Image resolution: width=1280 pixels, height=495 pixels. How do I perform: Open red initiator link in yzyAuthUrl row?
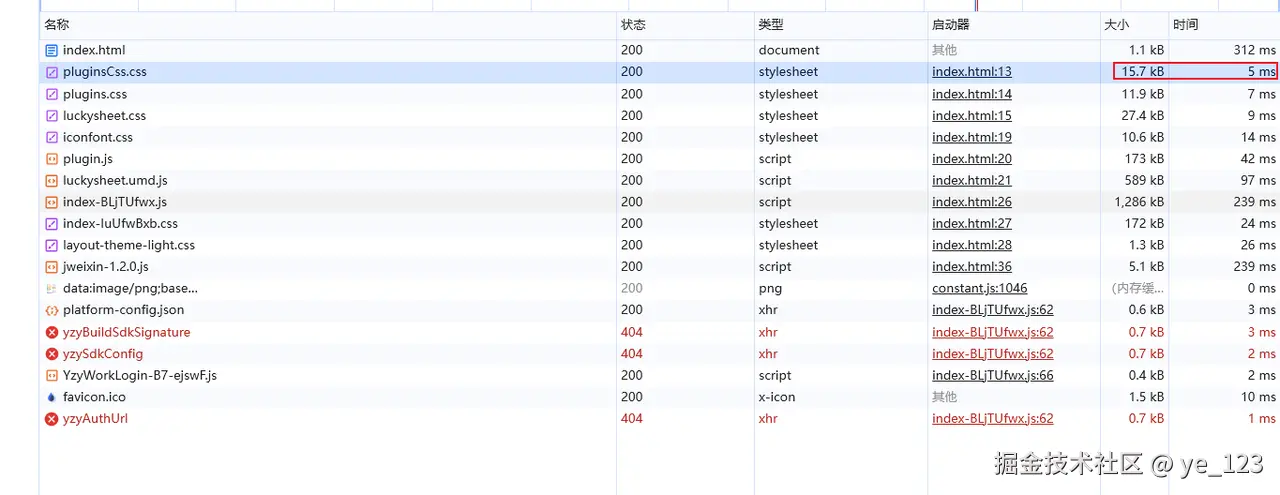coord(993,419)
